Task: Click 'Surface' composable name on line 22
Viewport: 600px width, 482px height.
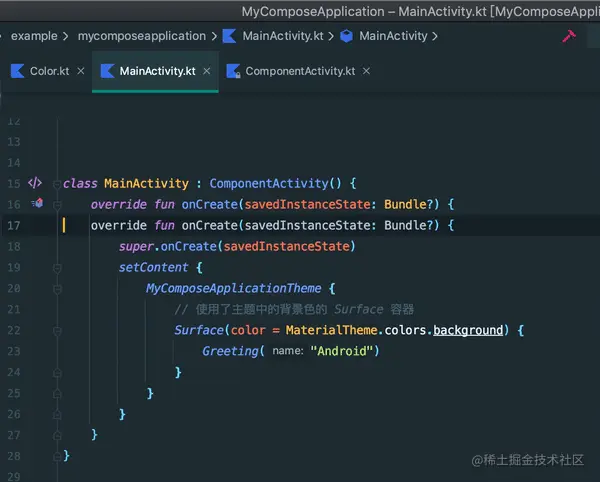Action: tap(199, 330)
